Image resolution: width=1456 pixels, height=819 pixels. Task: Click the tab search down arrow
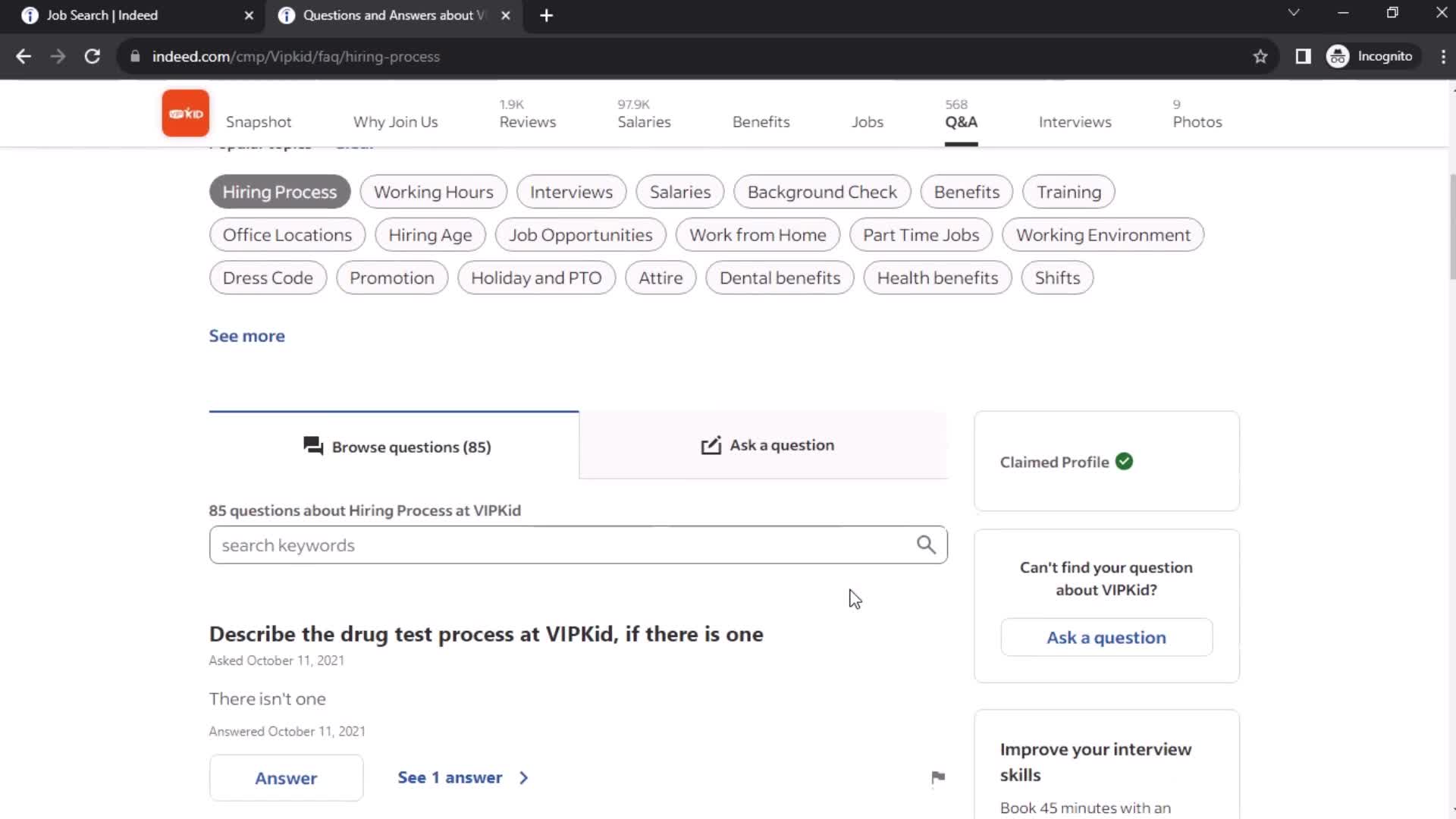1294,13
